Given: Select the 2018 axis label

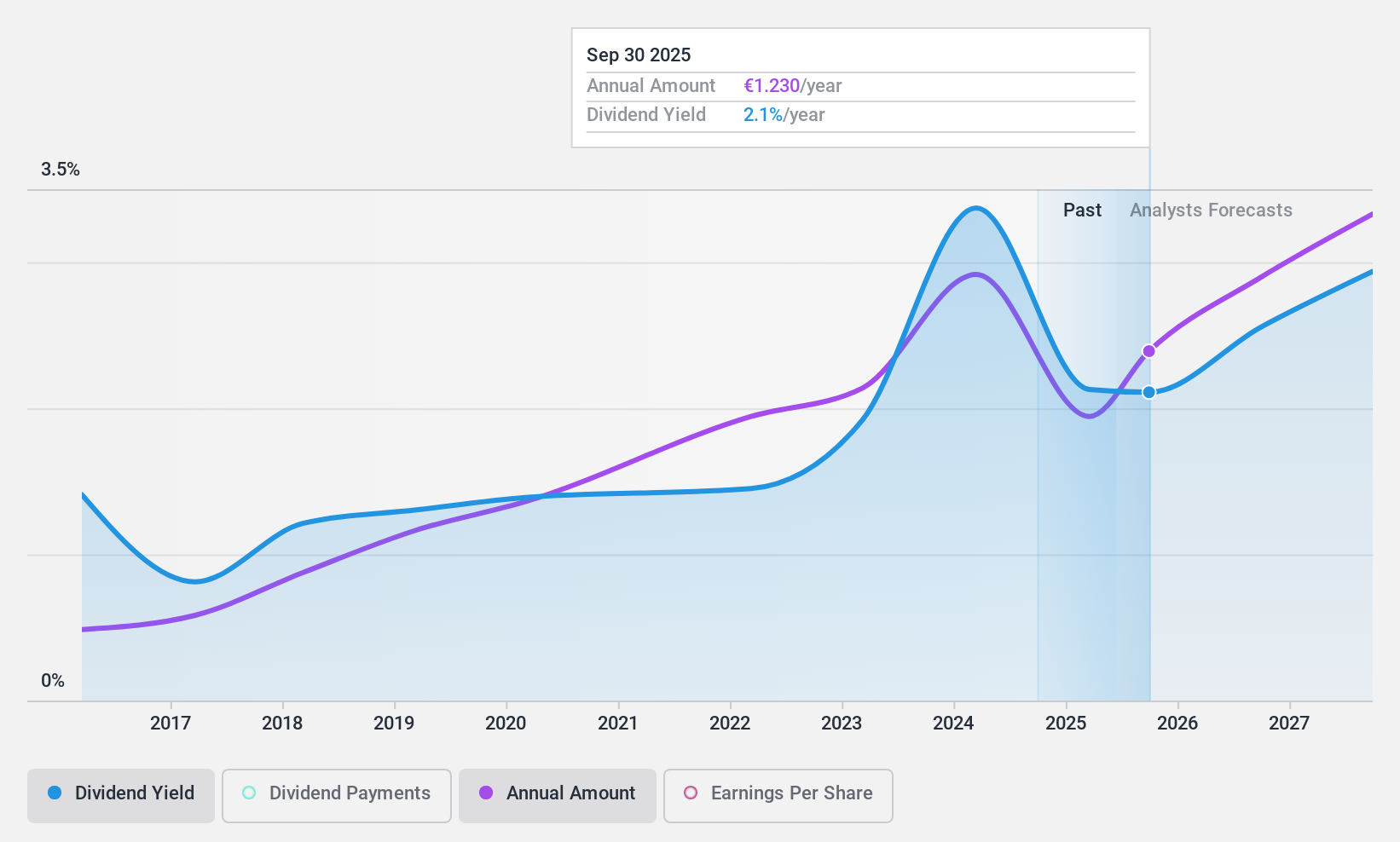Looking at the screenshot, I should pos(282,724).
